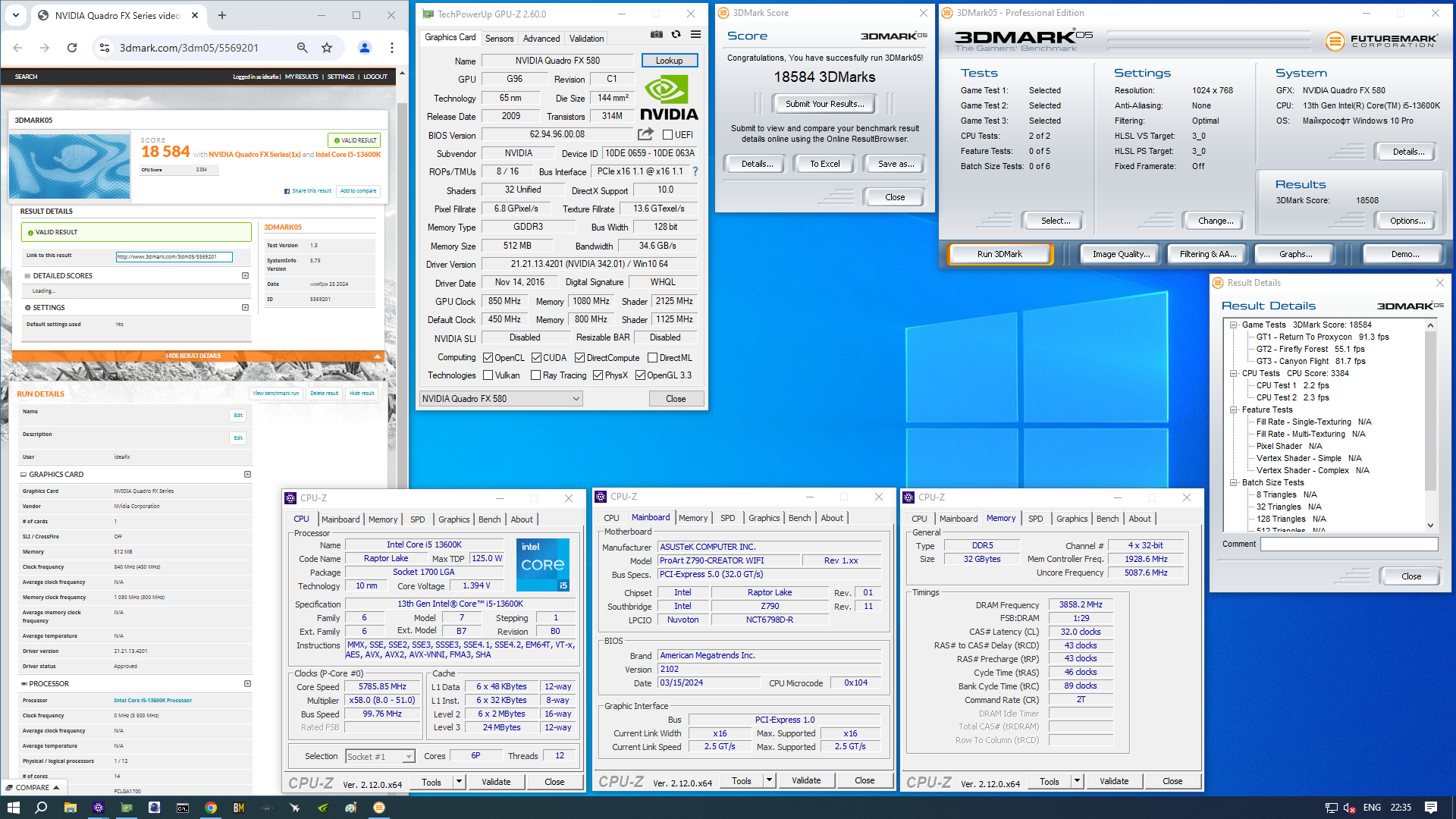Toggle the OpenGL 3.3 checkbox
Viewport: 1456px width, 819px height.
tap(640, 375)
